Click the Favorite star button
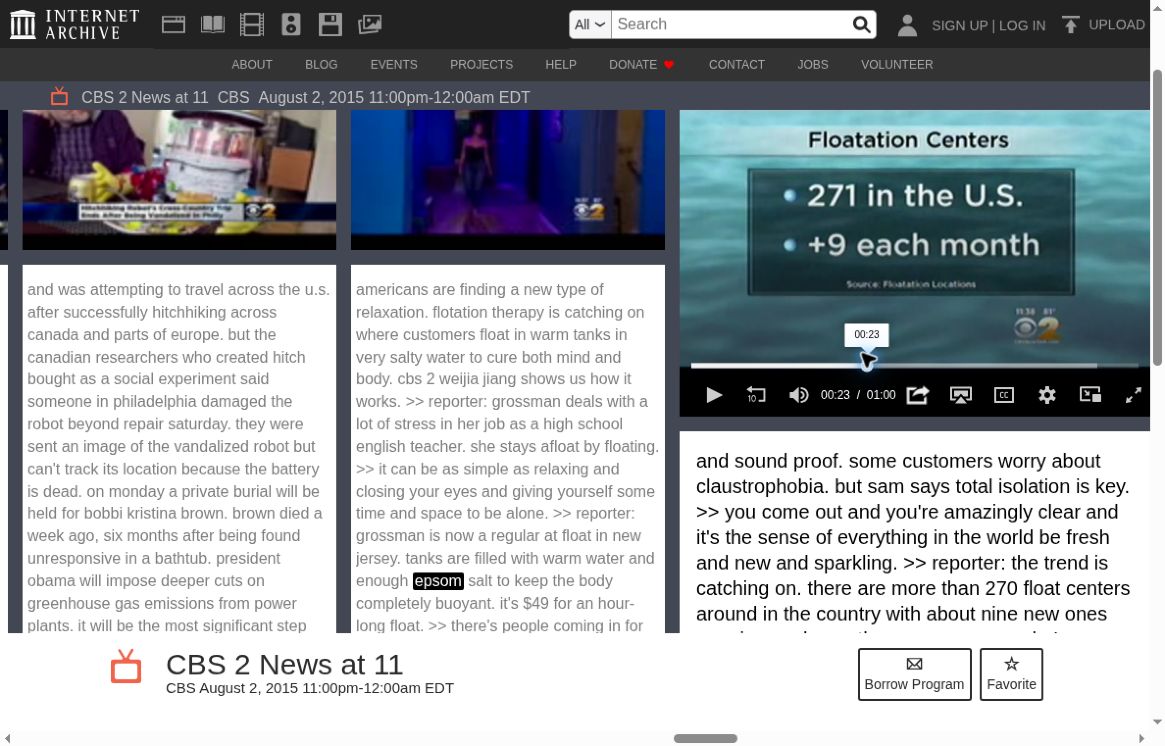1165x746 pixels. [x=1011, y=674]
